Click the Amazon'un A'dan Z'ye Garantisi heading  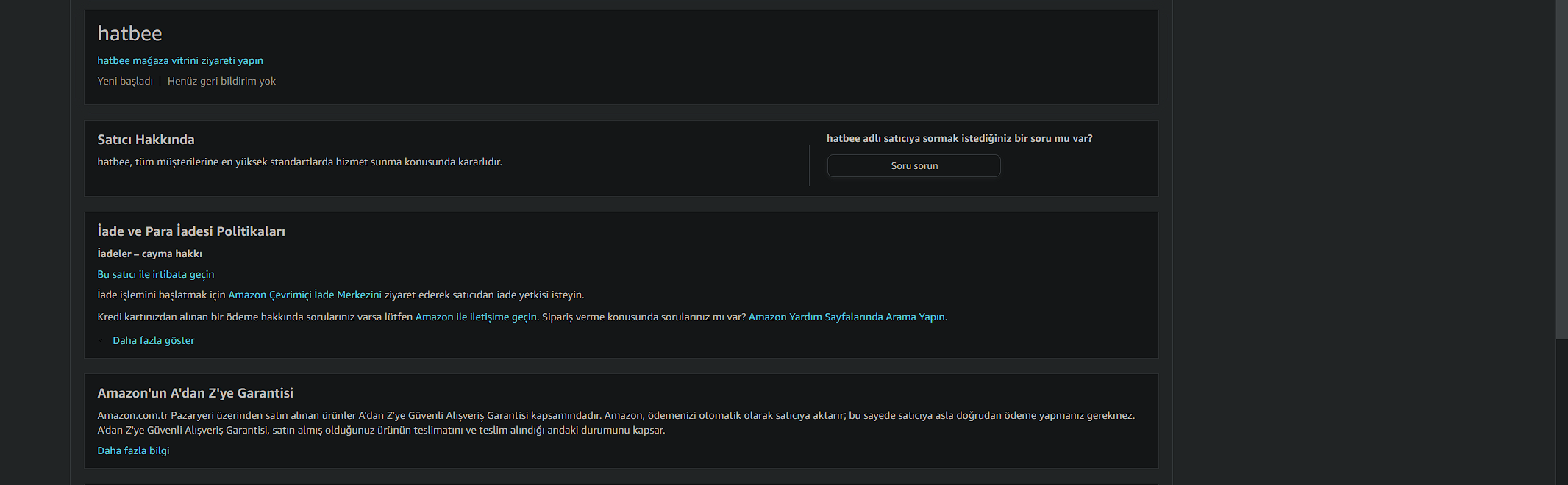(195, 393)
